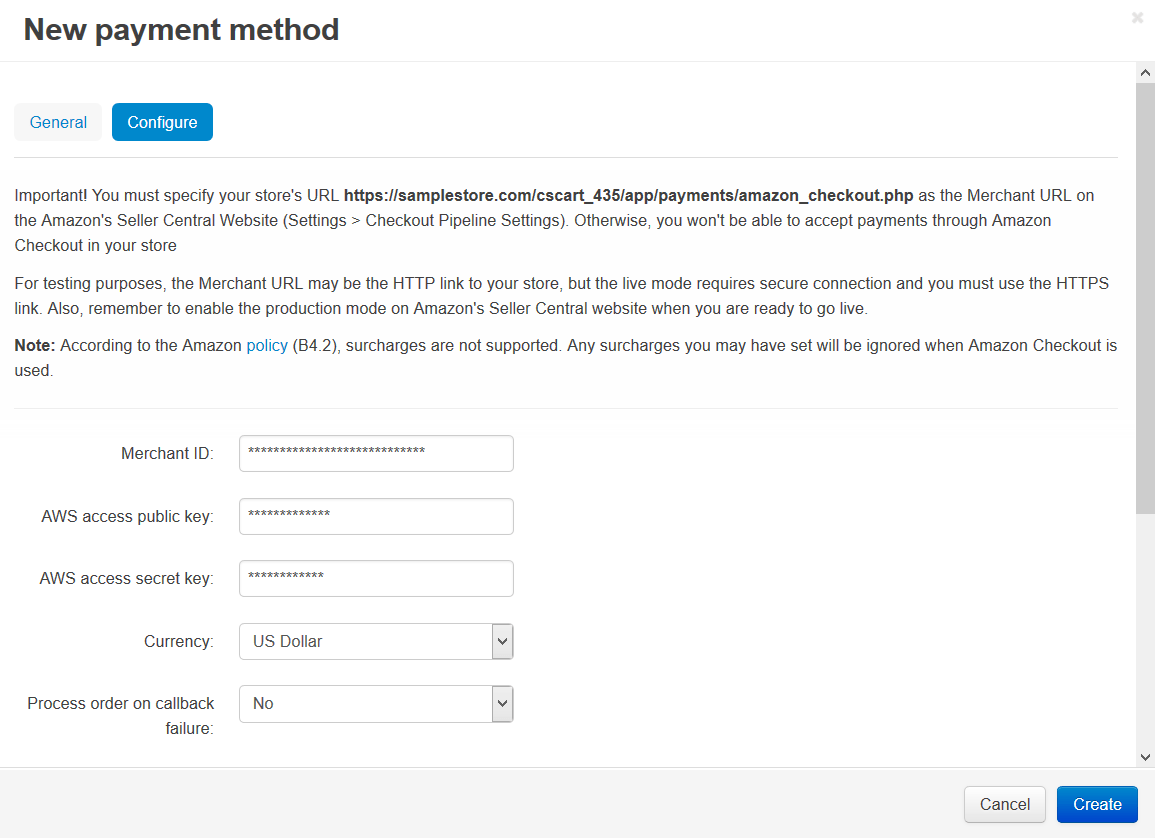The height and width of the screenshot is (838, 1155).
Task: Click the AWS access public key field
Action: (x=376, y=516)
